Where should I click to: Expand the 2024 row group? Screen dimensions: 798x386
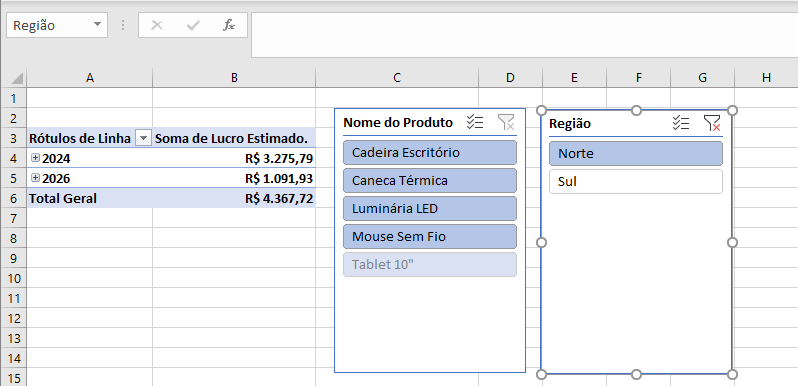[x=35, y=158]
